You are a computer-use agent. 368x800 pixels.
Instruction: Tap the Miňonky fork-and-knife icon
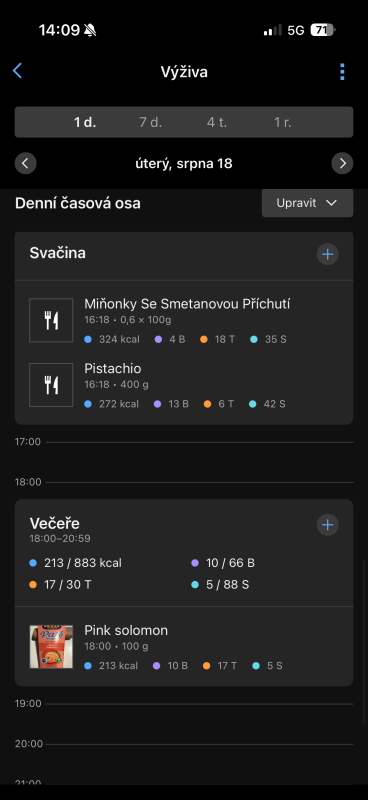point(51,320)
